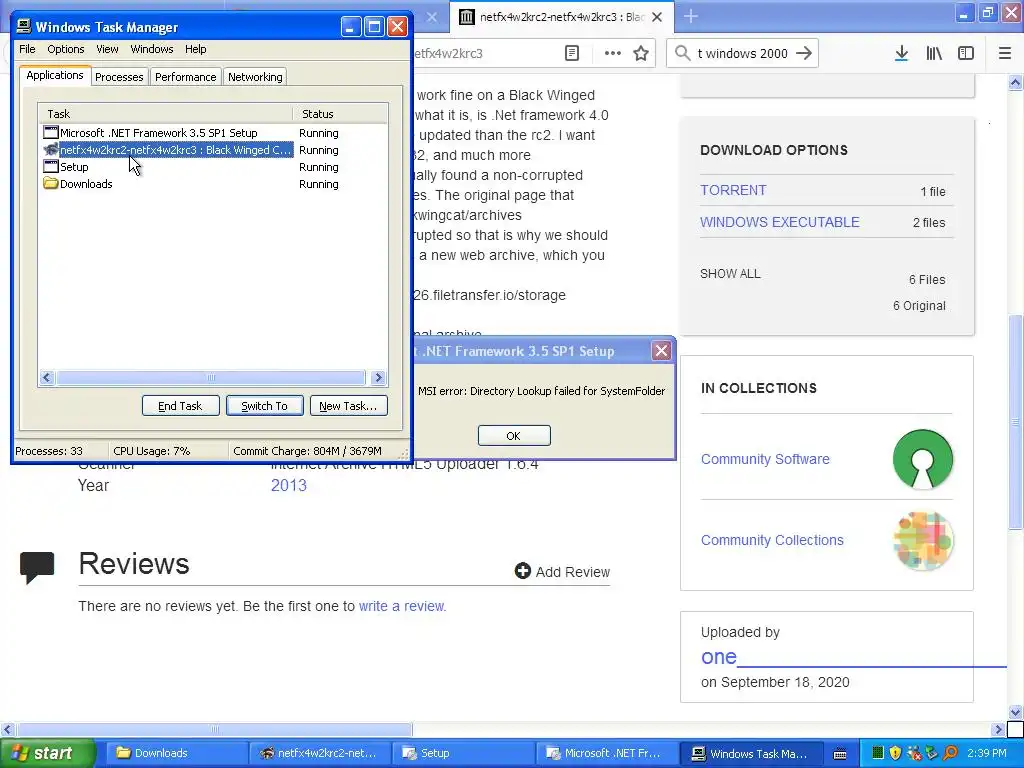The image size is (1024, 768).
Task: Open the downloads arrow in Firefox toolbar
Action: click(901, 54)
